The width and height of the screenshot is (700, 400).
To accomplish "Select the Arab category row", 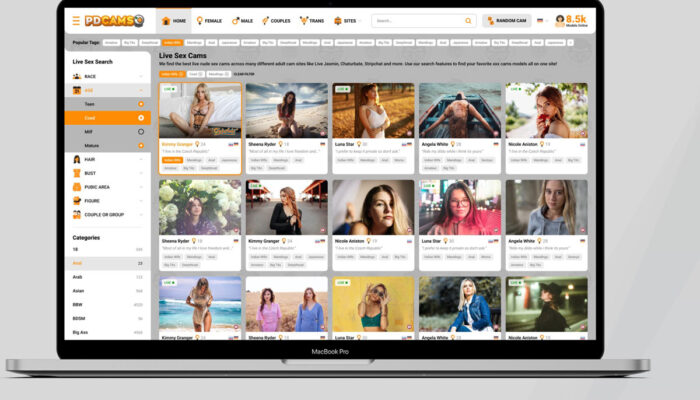I will pos(108,277).
